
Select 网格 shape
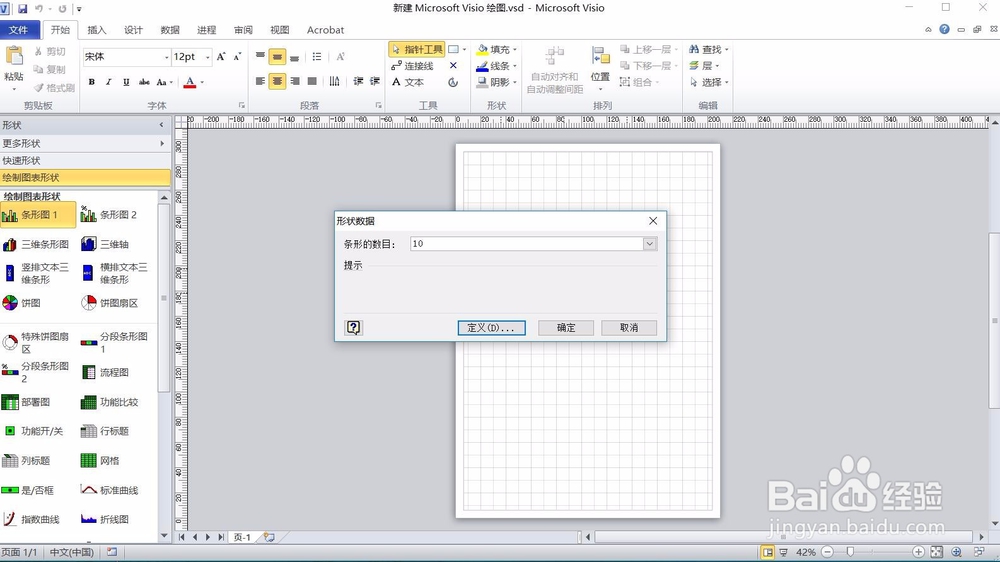(101, 461)
